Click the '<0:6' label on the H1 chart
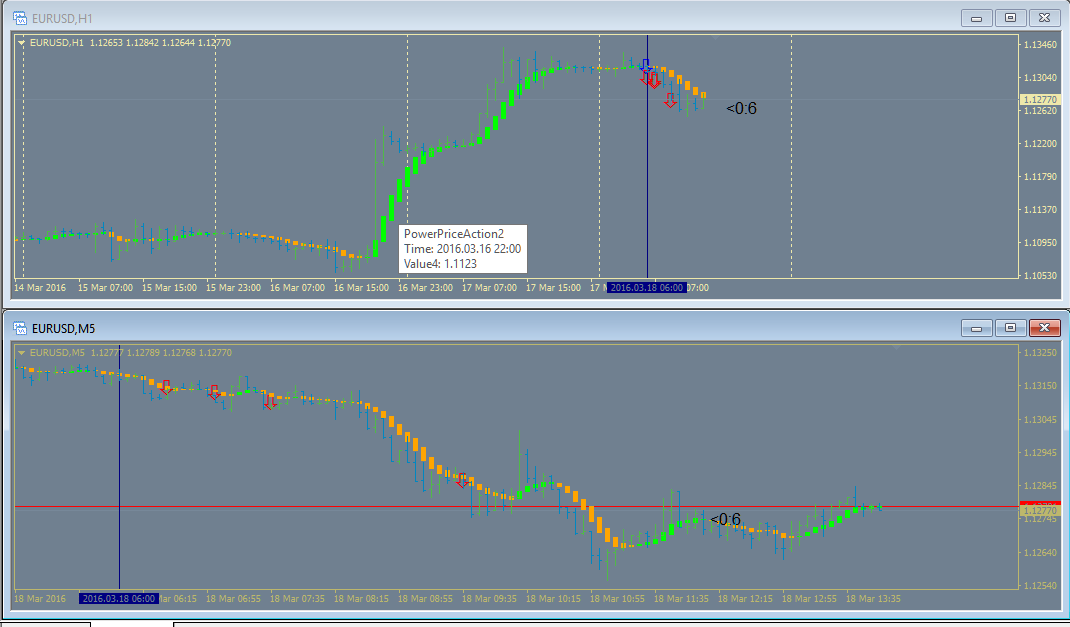Screen dimensions: 1070x627 741,108
